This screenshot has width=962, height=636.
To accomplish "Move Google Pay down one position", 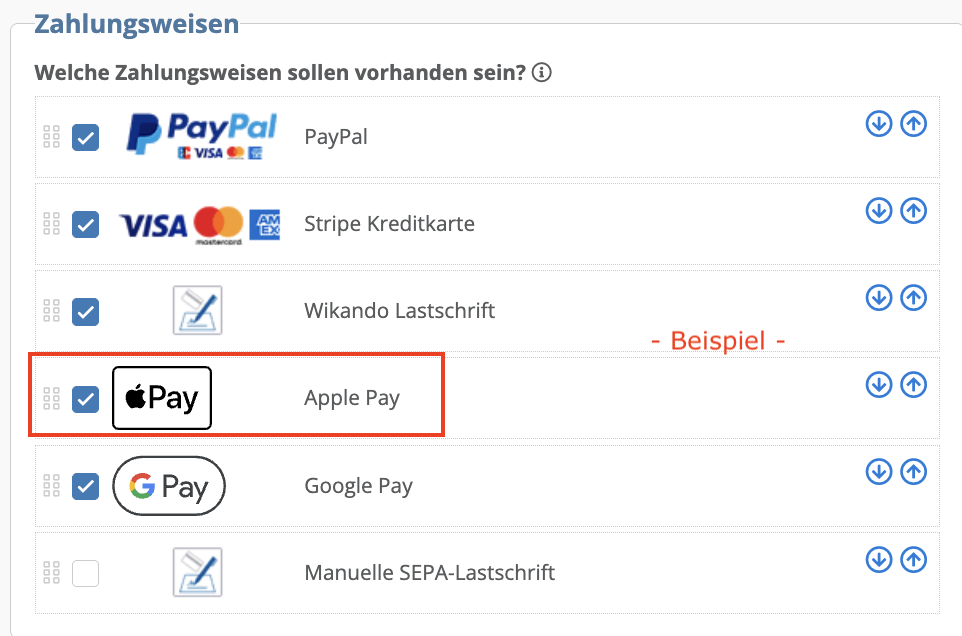I will [878, 472].
